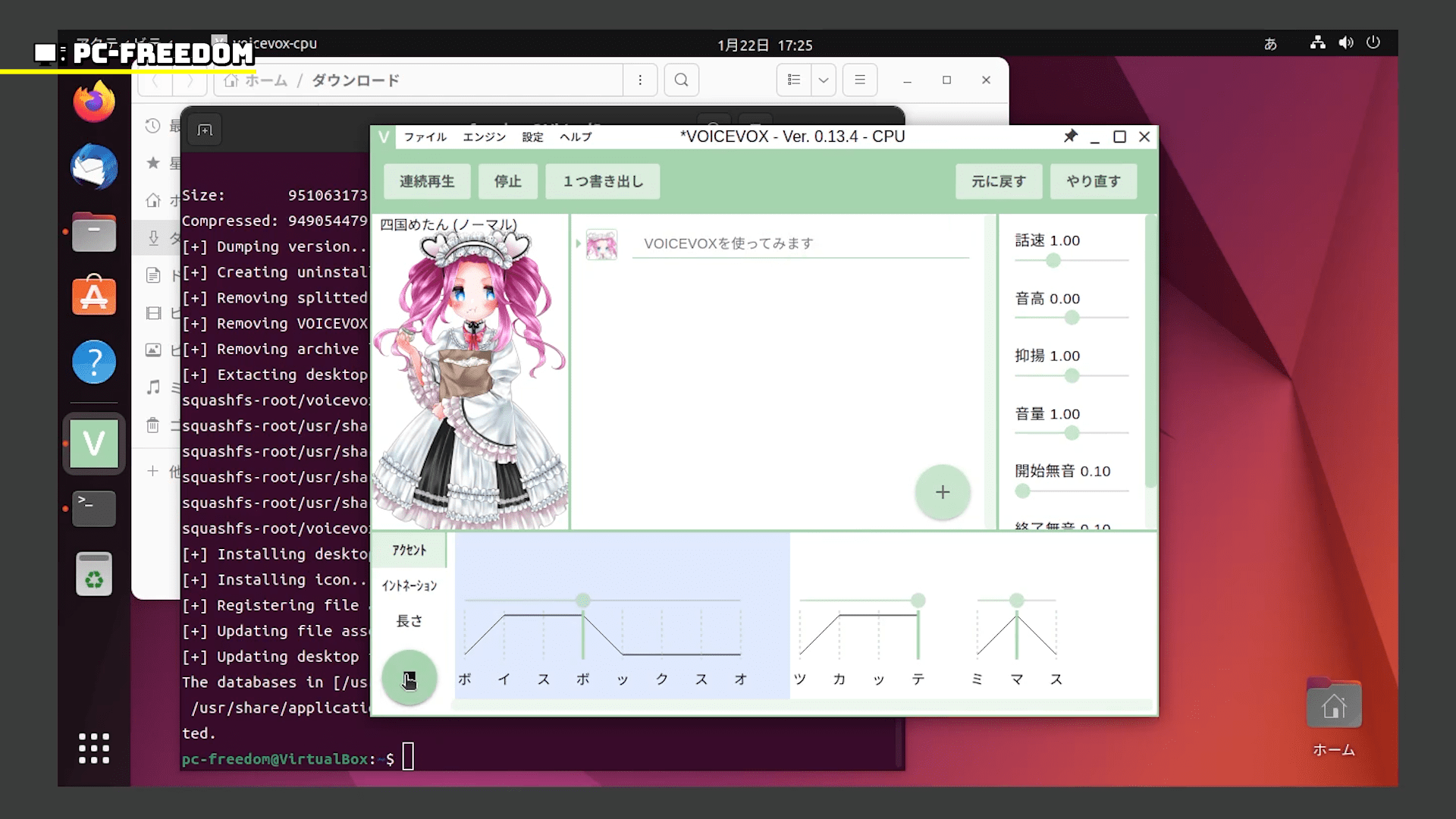Click the round play button in detail panel
This screenshot has width=1456, height=819.
409,678
